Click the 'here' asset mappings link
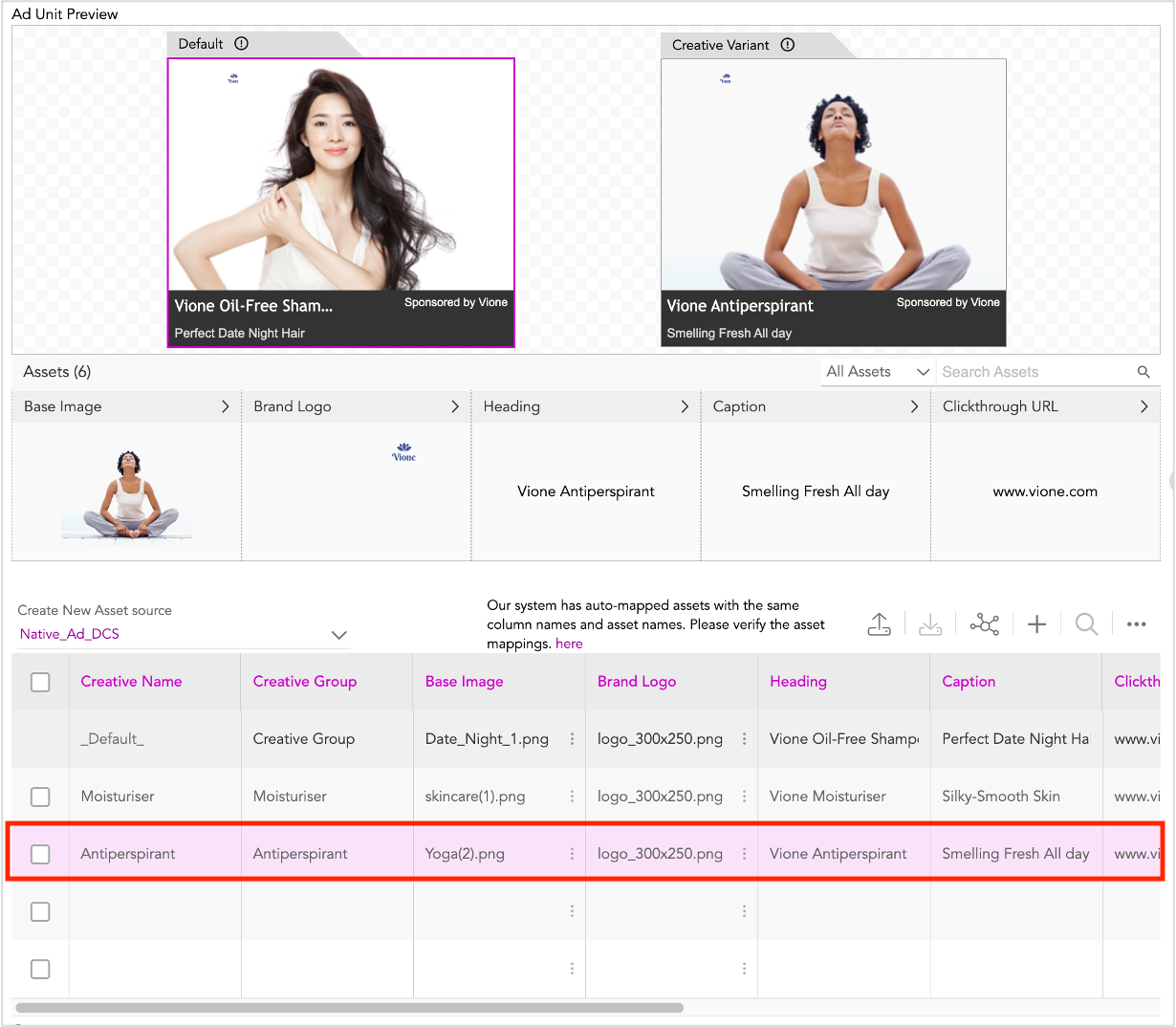The image size is (1176, 1027). coord(569,644)
